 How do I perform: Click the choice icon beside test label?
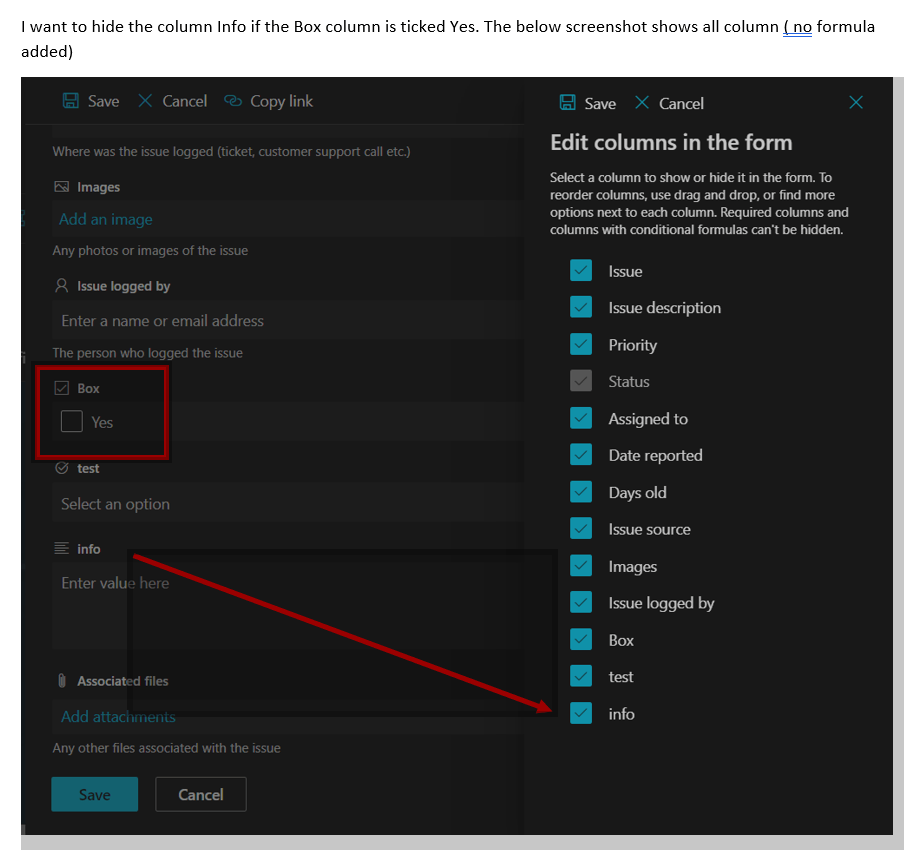tap(61, 468)
